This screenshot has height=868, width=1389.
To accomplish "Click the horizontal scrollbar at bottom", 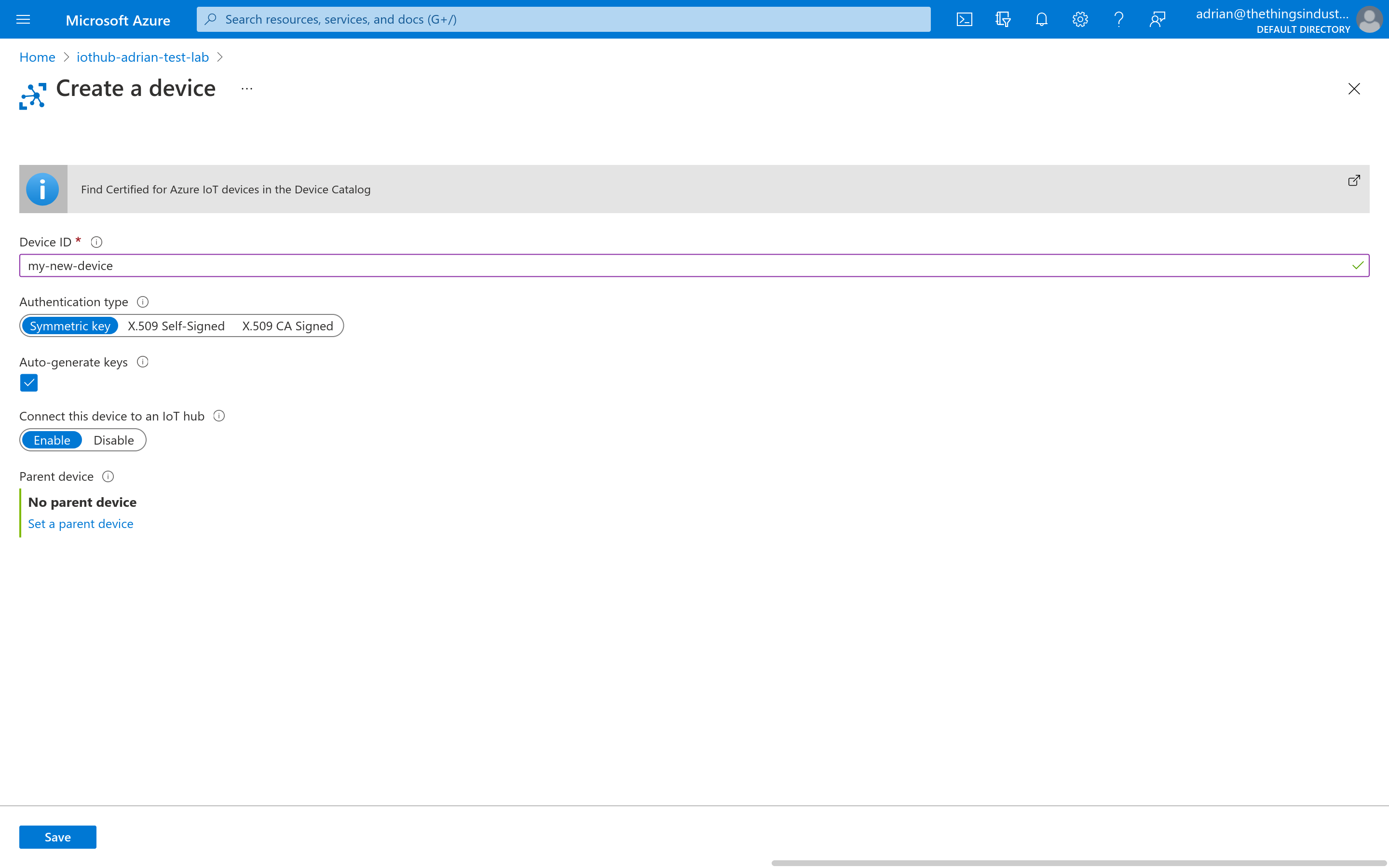I will click(x=1078, y=862).
